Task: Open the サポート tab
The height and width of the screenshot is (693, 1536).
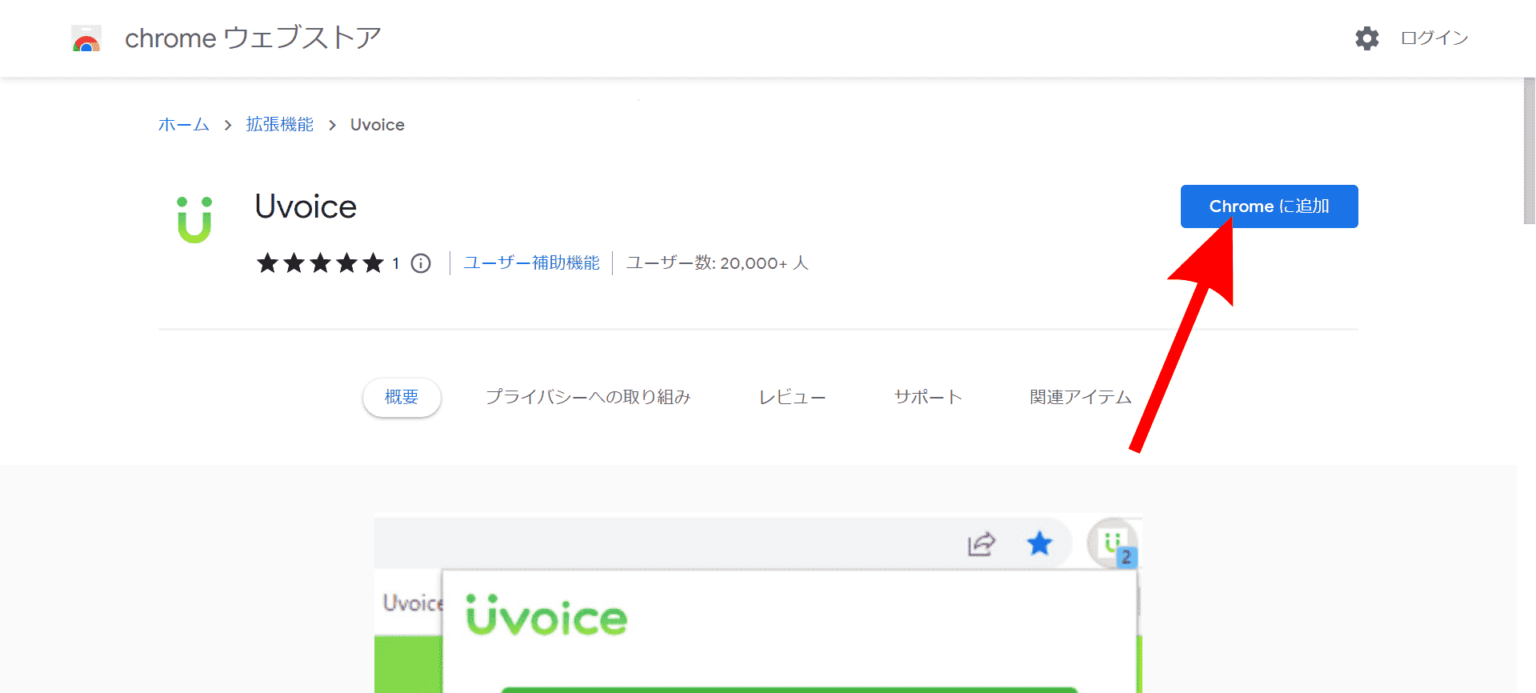Action: pos(928,396)
